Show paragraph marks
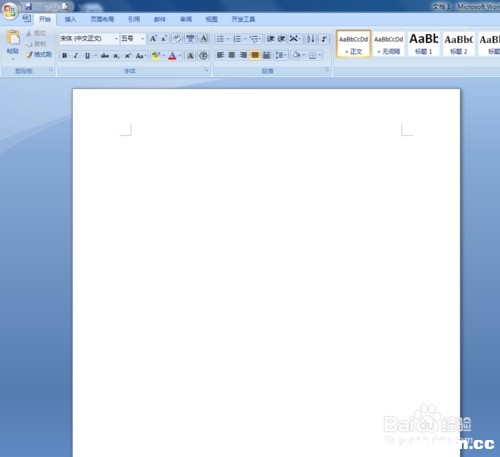Image resolution: width=500 pixels, height=457 pixels. point(324,39)
